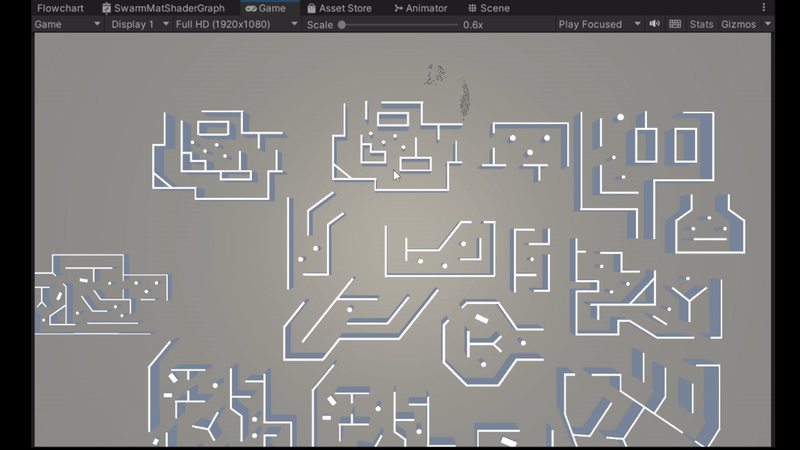The height and width of the screenshot is (450, 800).
Task: Click the Scene tab grid icon
Action: click(472, 8)
